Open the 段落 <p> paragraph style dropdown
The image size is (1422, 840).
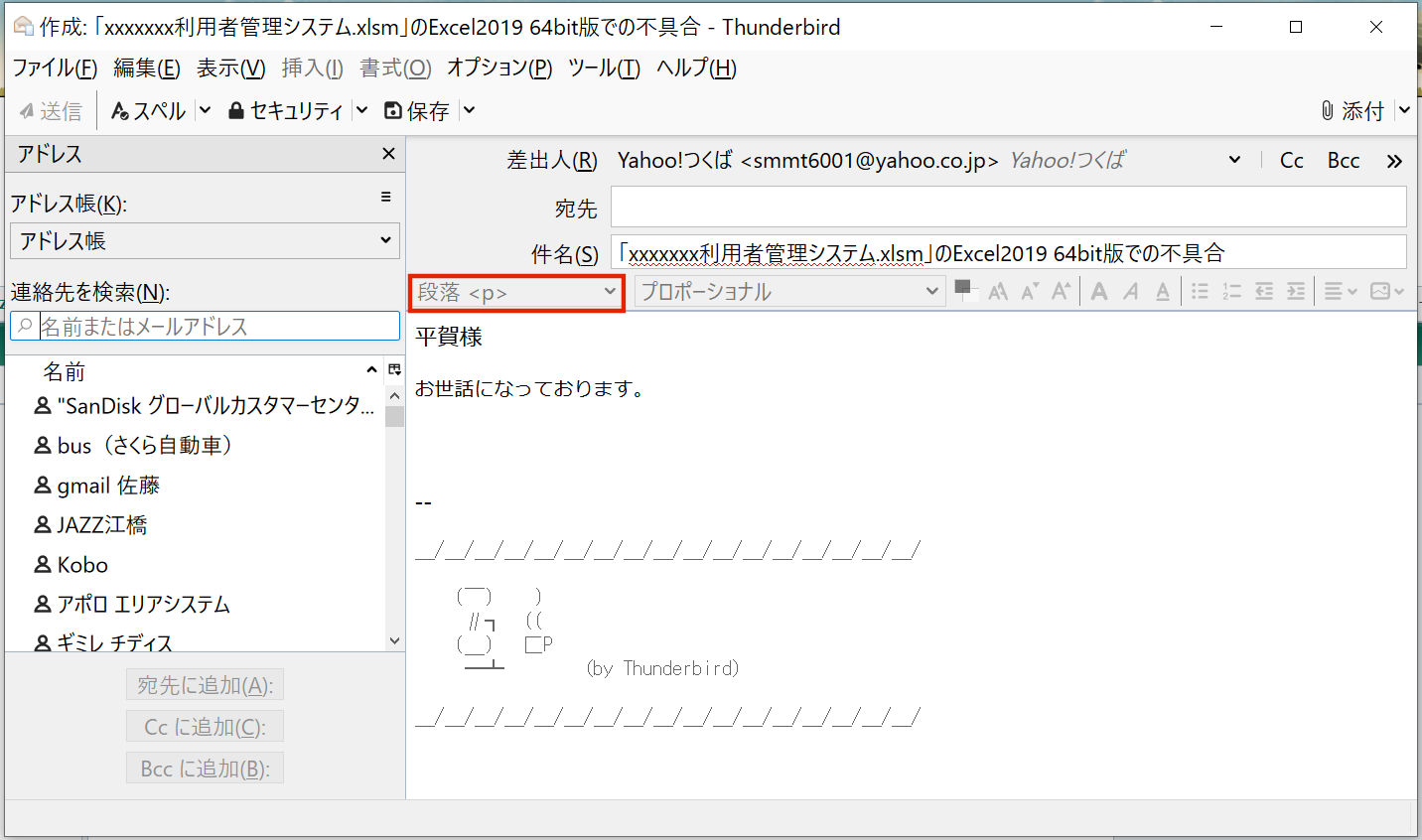tap(517, 292)
